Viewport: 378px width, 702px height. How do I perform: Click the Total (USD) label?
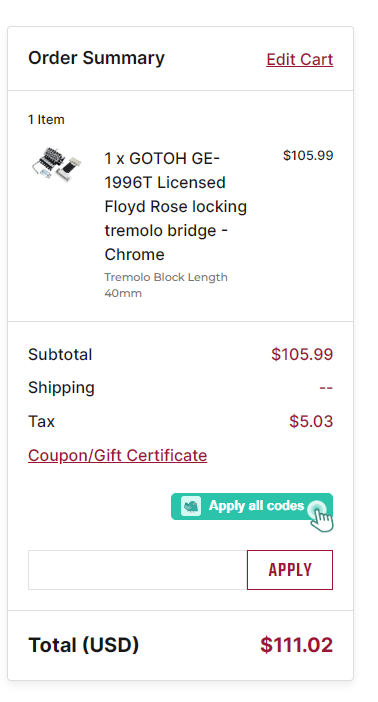click(x=84, y=645)
